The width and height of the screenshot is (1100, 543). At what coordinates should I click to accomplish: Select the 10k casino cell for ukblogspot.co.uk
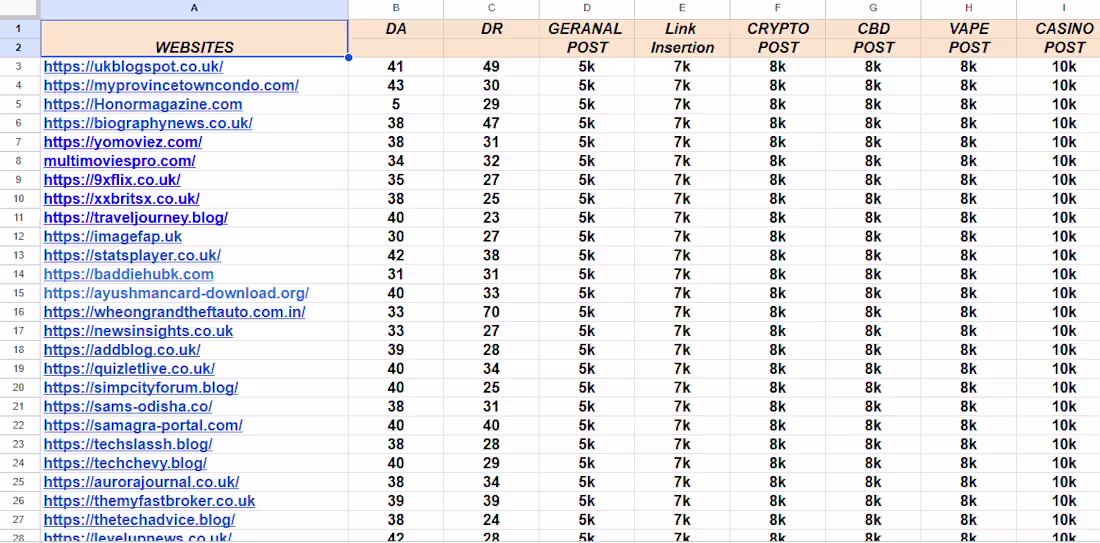(x=1059, y=67)
